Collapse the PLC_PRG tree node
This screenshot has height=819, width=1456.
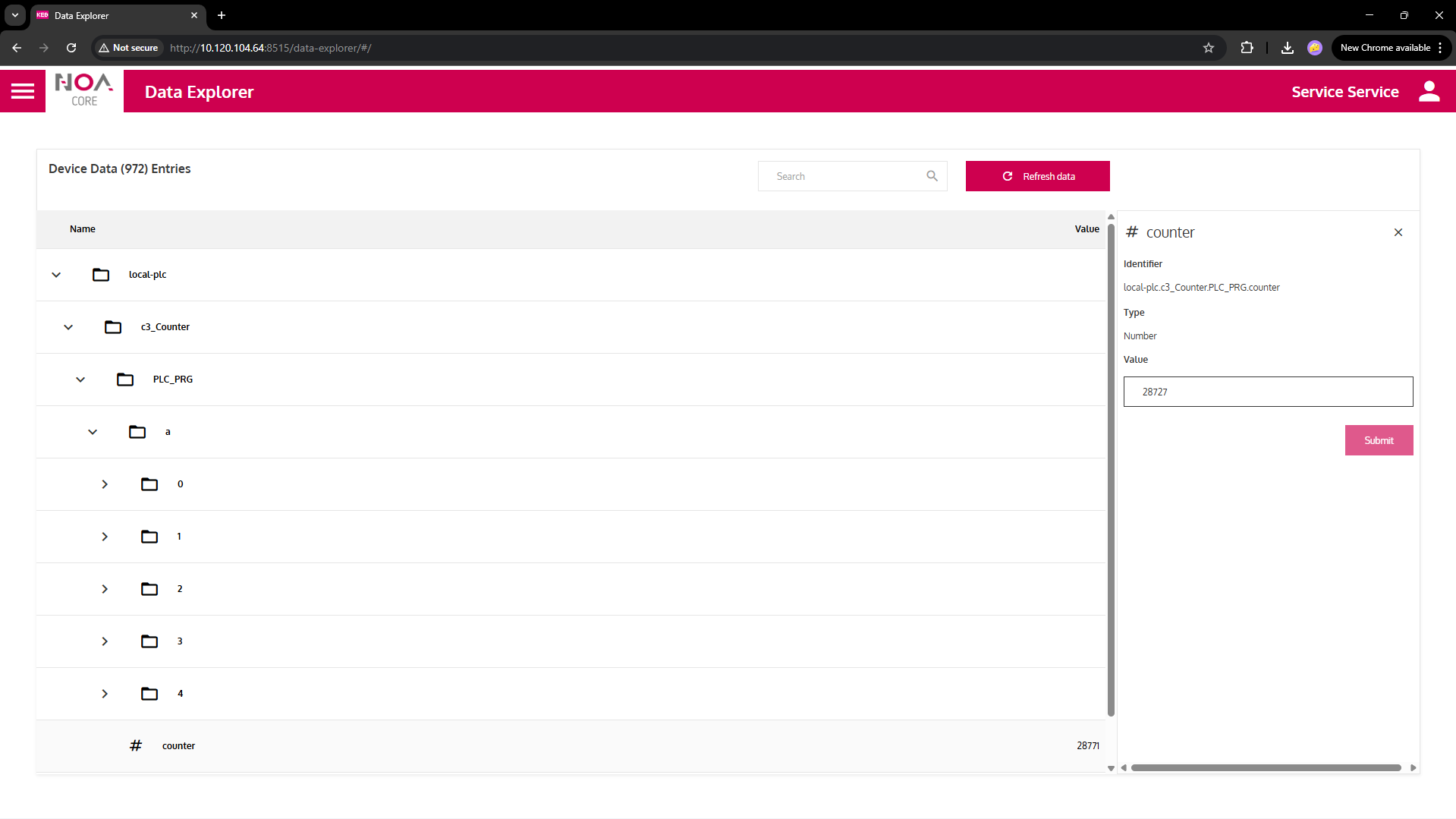pos(80,380)
